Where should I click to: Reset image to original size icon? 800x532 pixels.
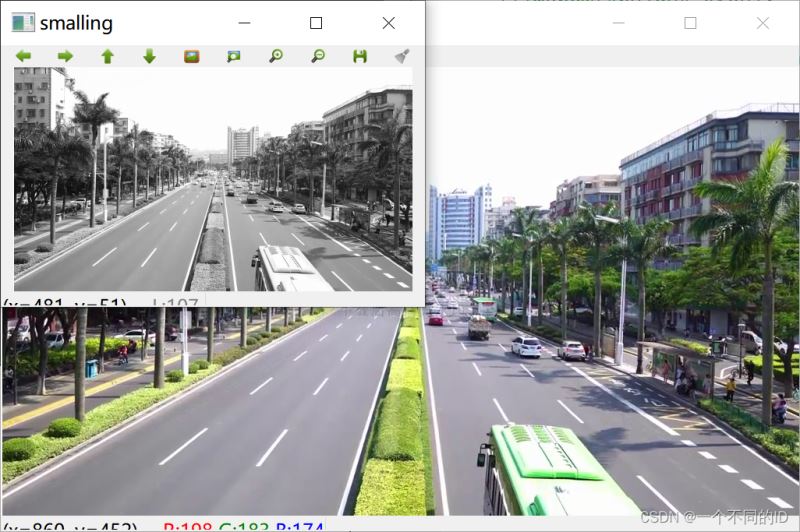pyautogui.click(x=192, y=56)
